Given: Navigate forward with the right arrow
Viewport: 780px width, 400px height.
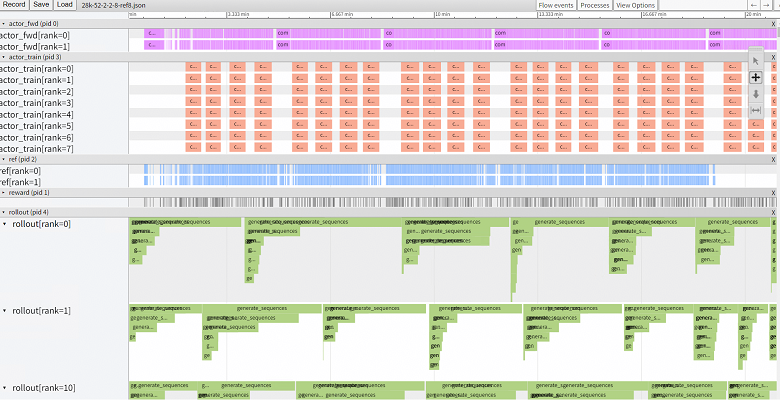Looking at the screenshot, I should pos(766,5).
